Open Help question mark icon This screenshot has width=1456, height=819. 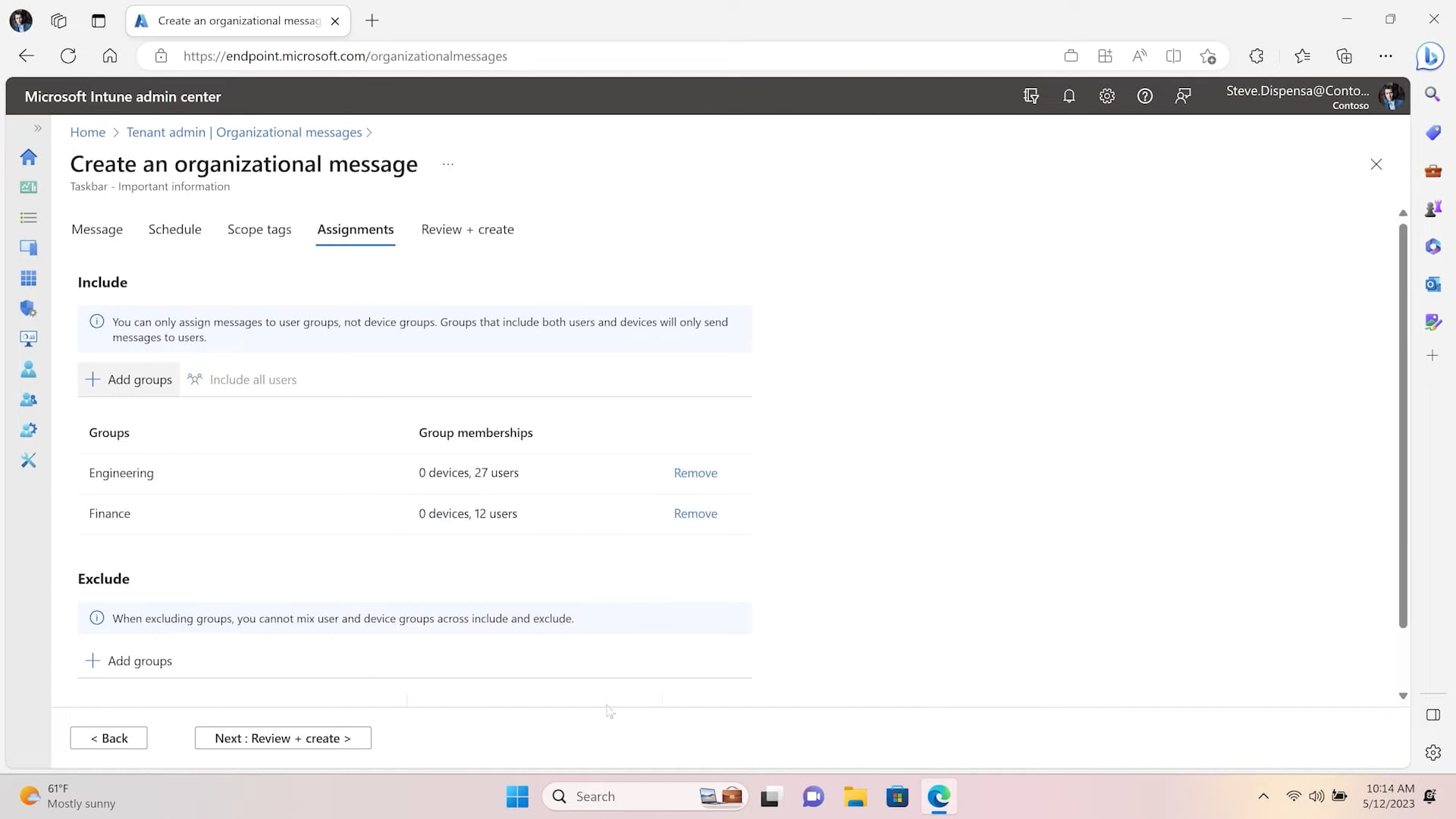click(1144, 96)
